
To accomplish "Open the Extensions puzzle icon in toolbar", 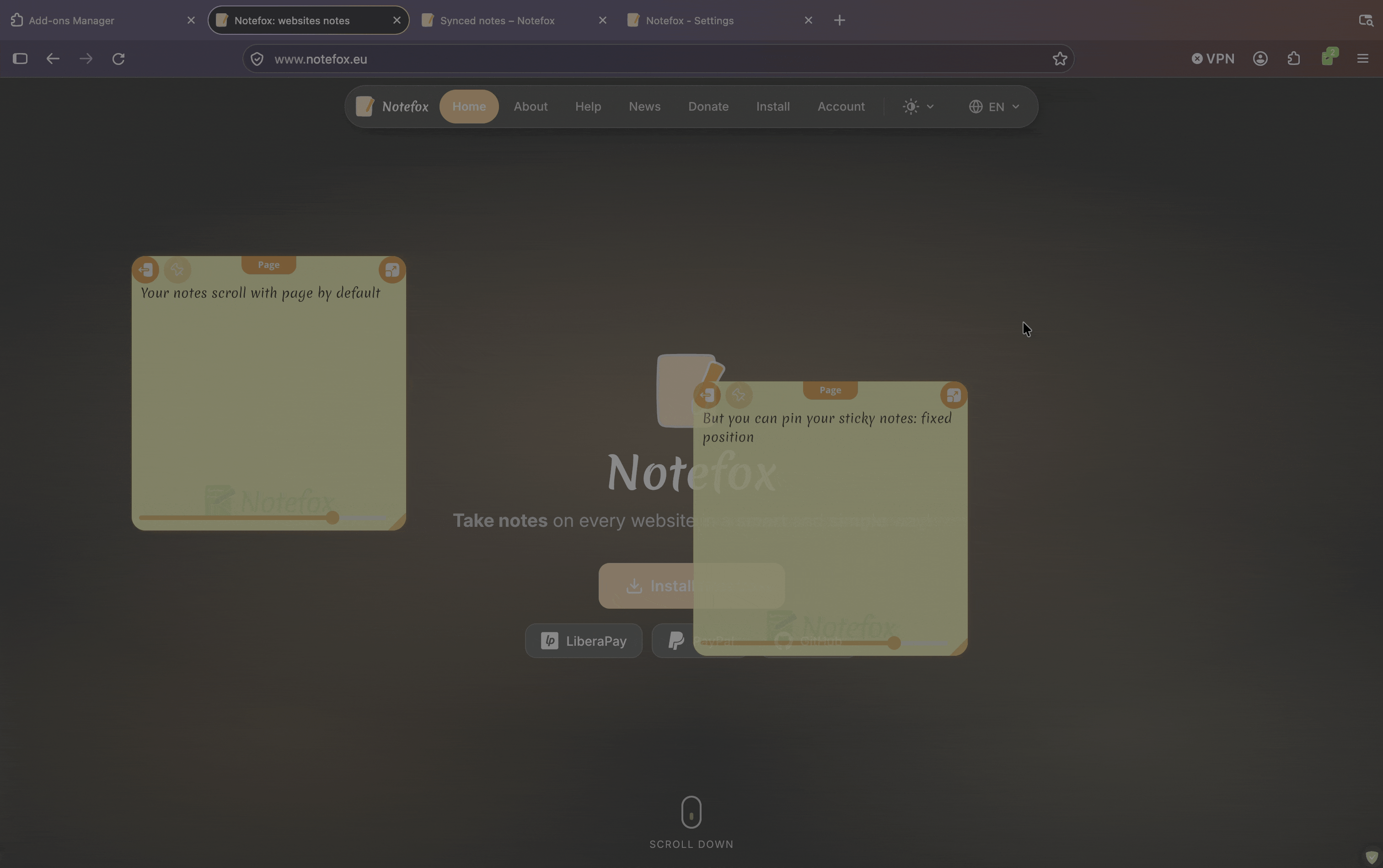I will click(1293, 59).
